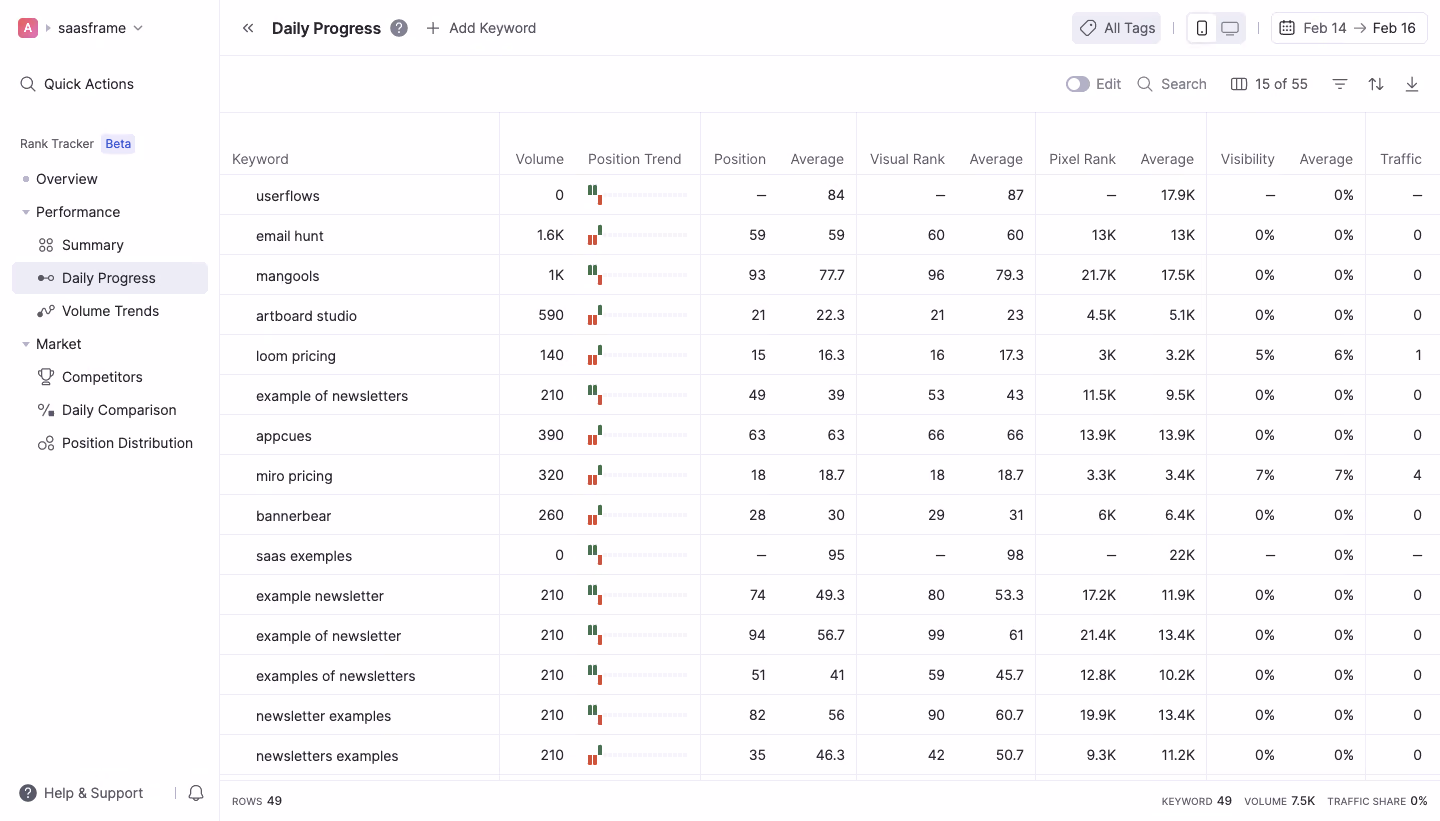Open the All Tags filter
The image size is (1440, 821).
(x=1117, y=28)
